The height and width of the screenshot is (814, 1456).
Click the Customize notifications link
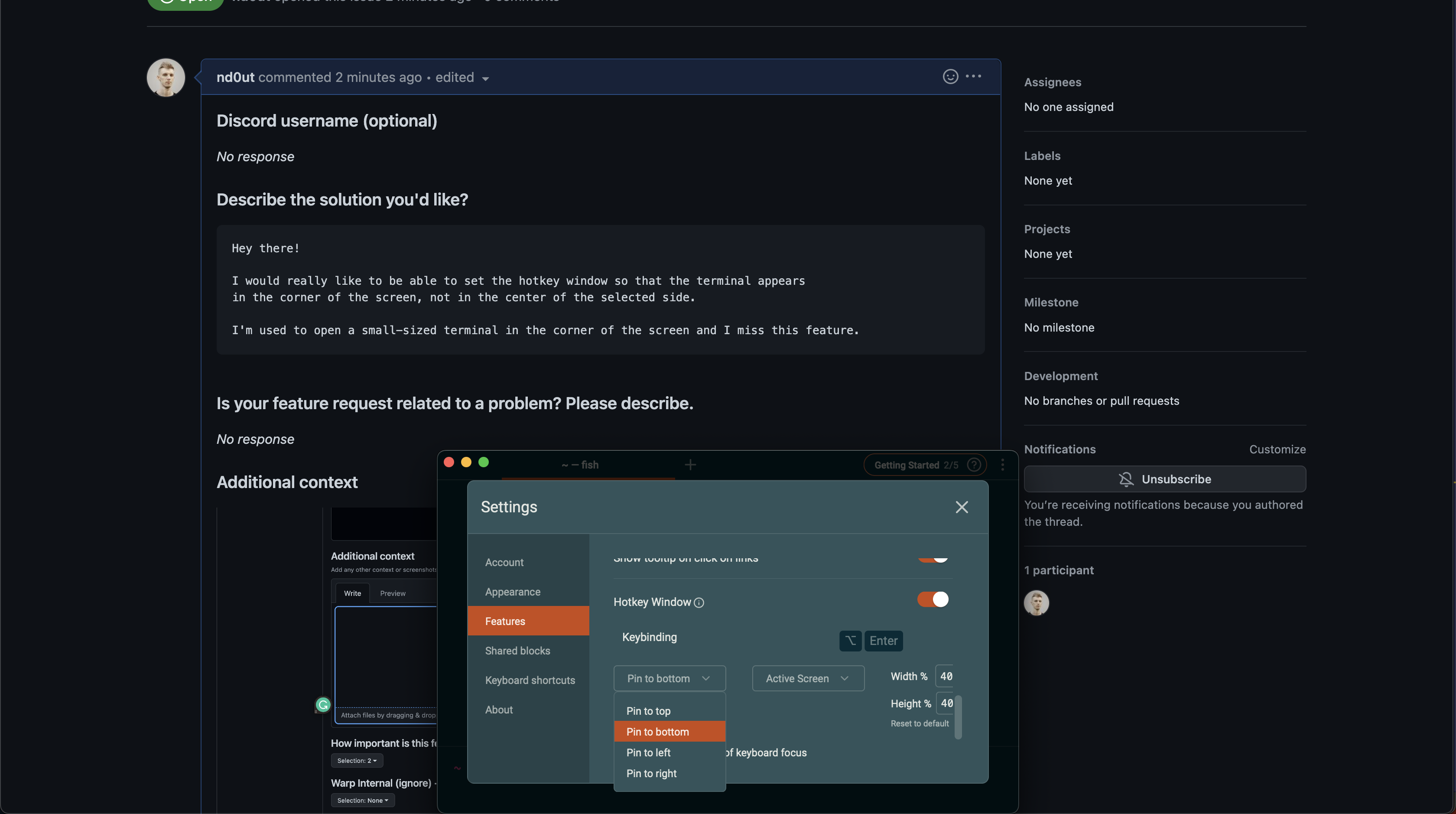[x=1277, y=449]
